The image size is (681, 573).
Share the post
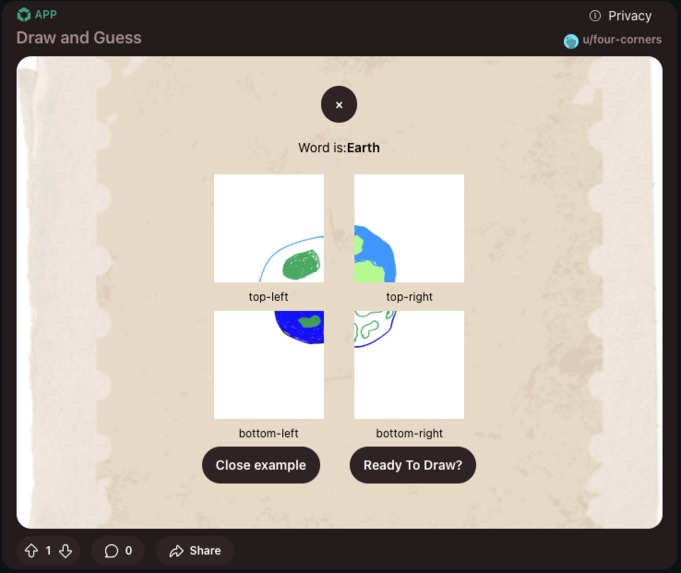195,551
